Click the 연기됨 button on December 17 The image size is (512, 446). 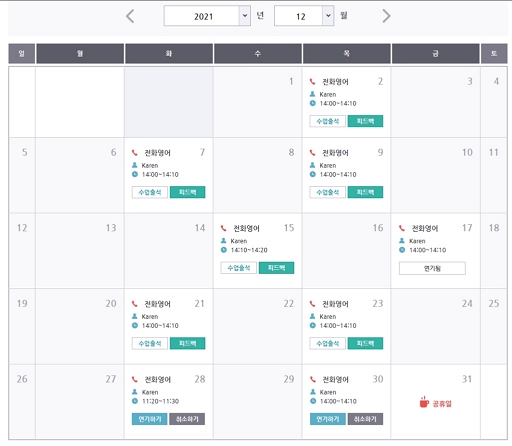coord(432,268)
